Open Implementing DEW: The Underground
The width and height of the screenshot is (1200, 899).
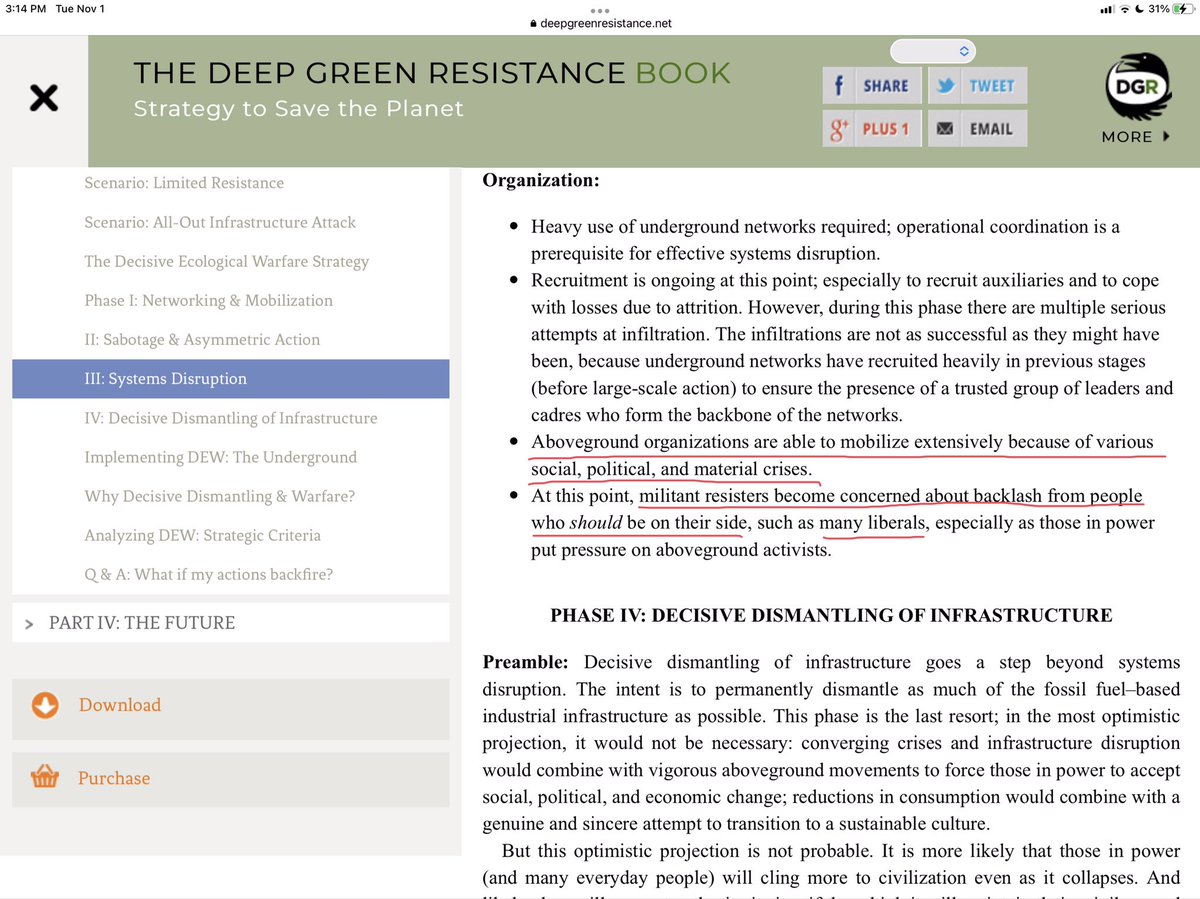(x=220, y=457)
